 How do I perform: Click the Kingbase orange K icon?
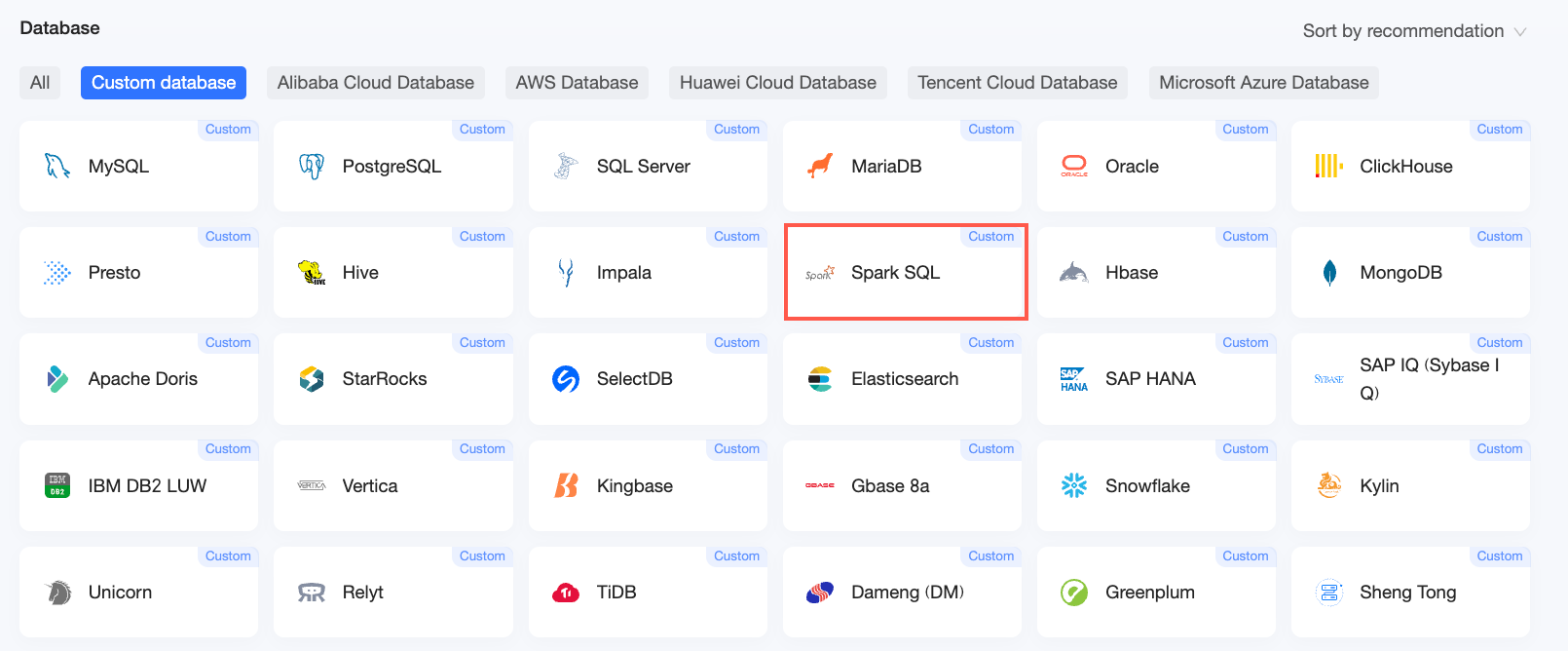coord(566,485)
